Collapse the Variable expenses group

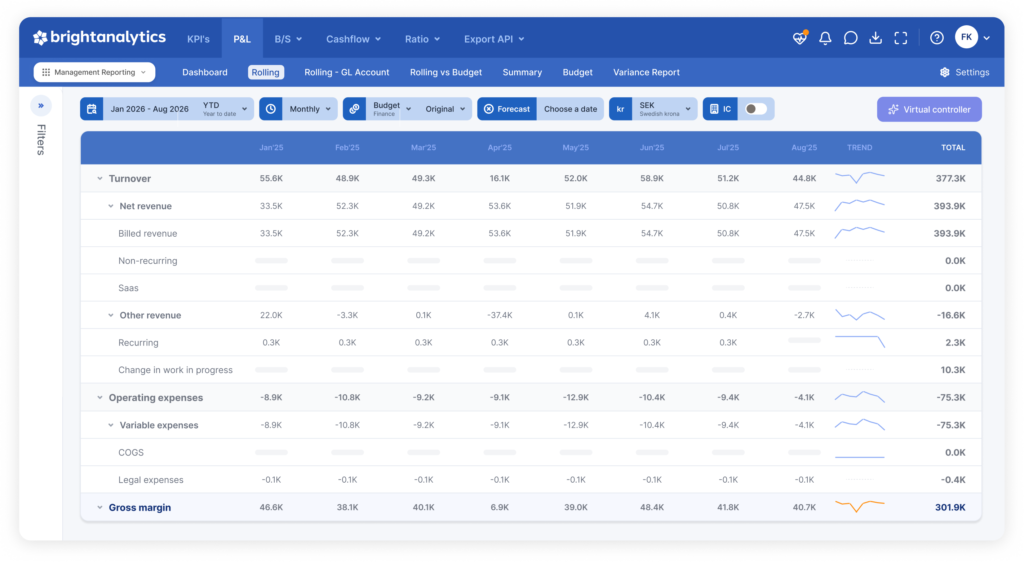point(110,425)
